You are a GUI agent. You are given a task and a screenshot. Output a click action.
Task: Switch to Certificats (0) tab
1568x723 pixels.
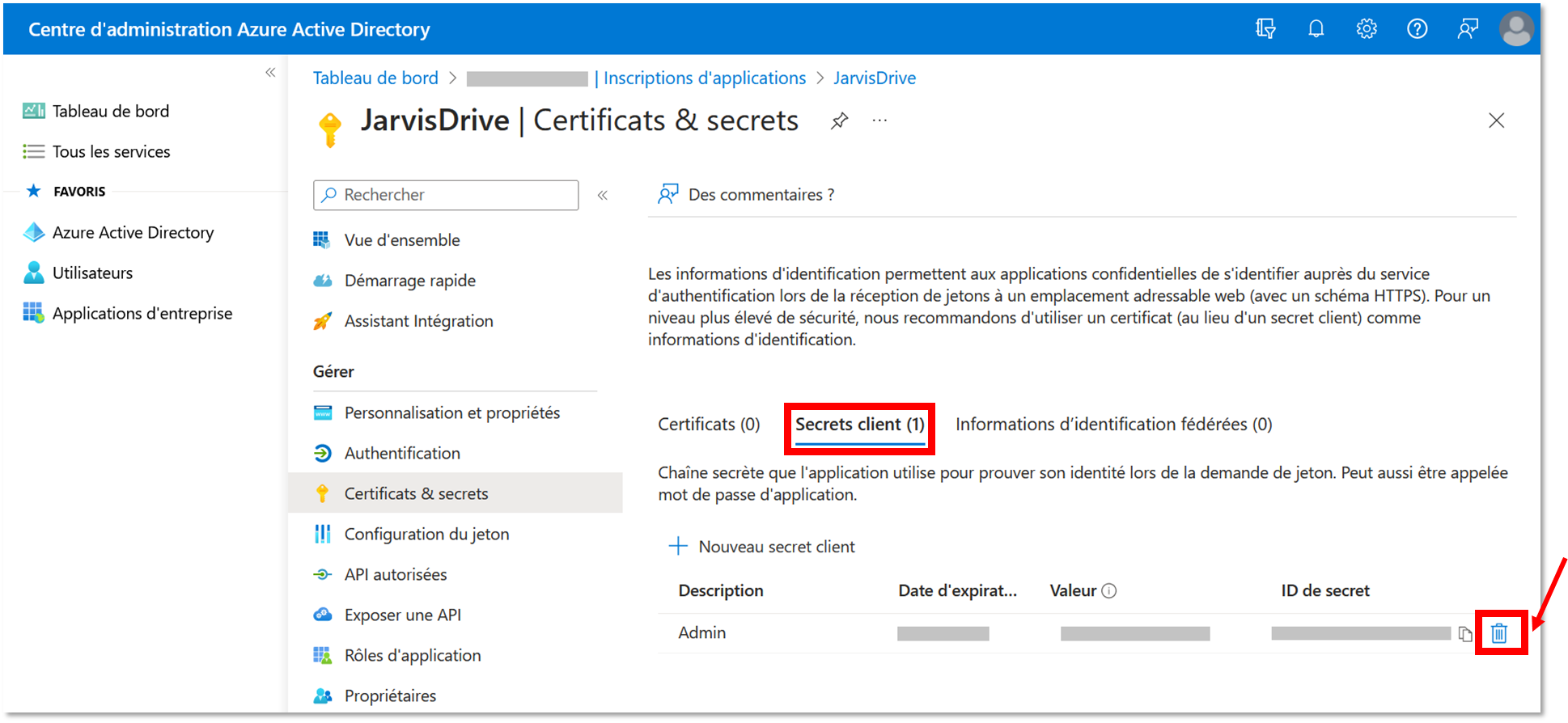click(709, 425)
